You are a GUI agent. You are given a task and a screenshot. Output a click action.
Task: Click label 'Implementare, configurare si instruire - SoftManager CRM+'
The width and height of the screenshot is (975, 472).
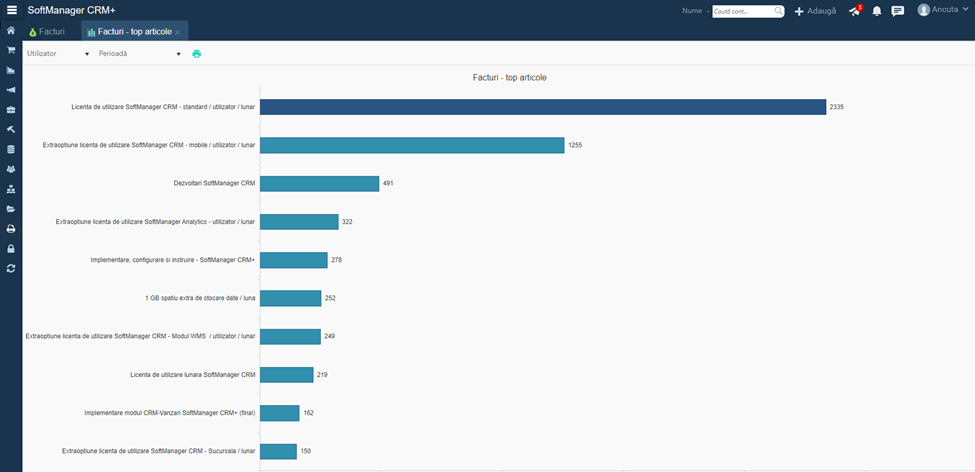click(x=173, y=260)
